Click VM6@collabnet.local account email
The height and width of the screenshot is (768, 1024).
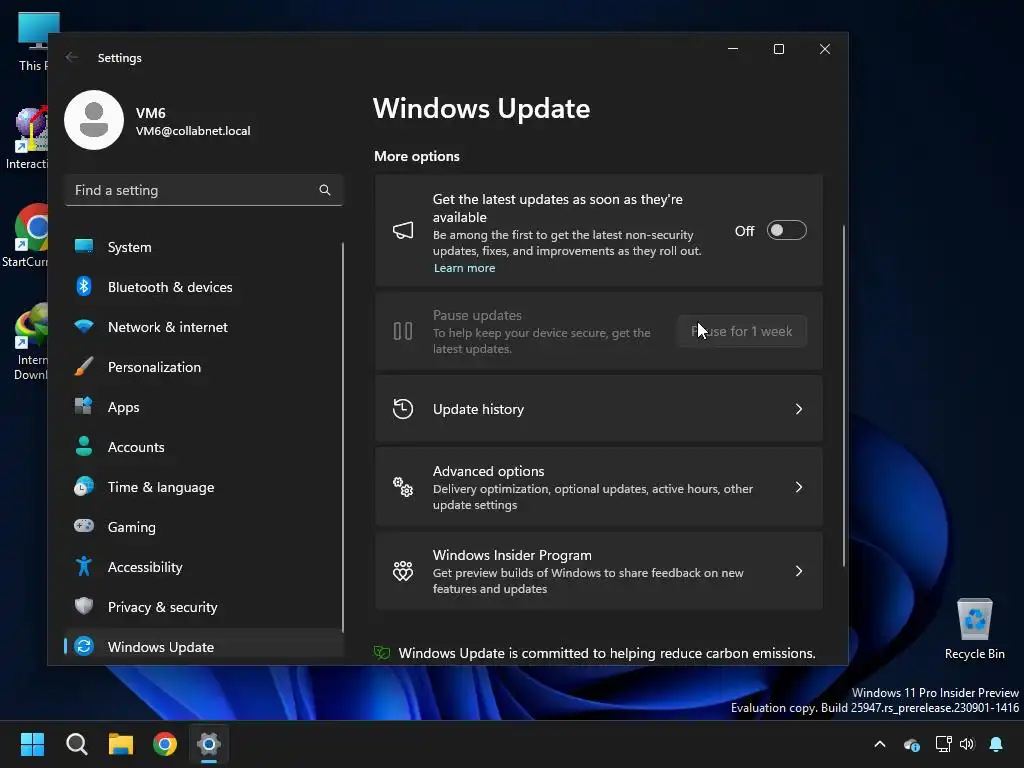pos(193,131)
